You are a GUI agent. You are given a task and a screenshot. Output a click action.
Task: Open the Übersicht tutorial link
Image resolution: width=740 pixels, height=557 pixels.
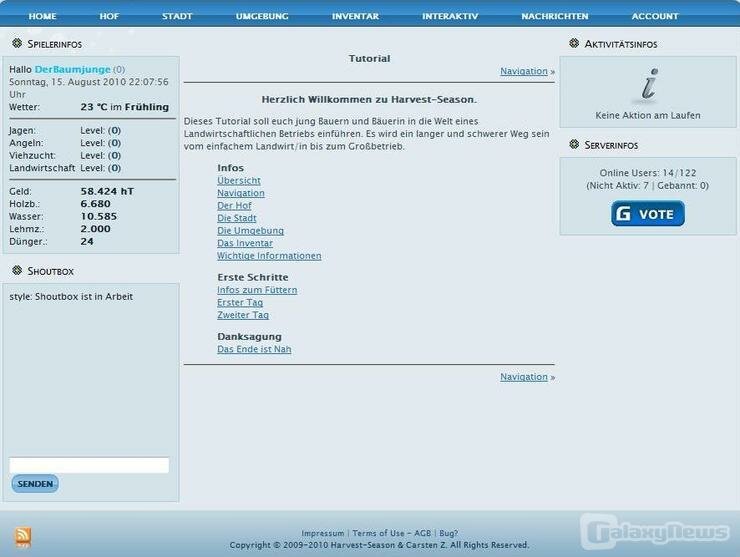point(239,181)
